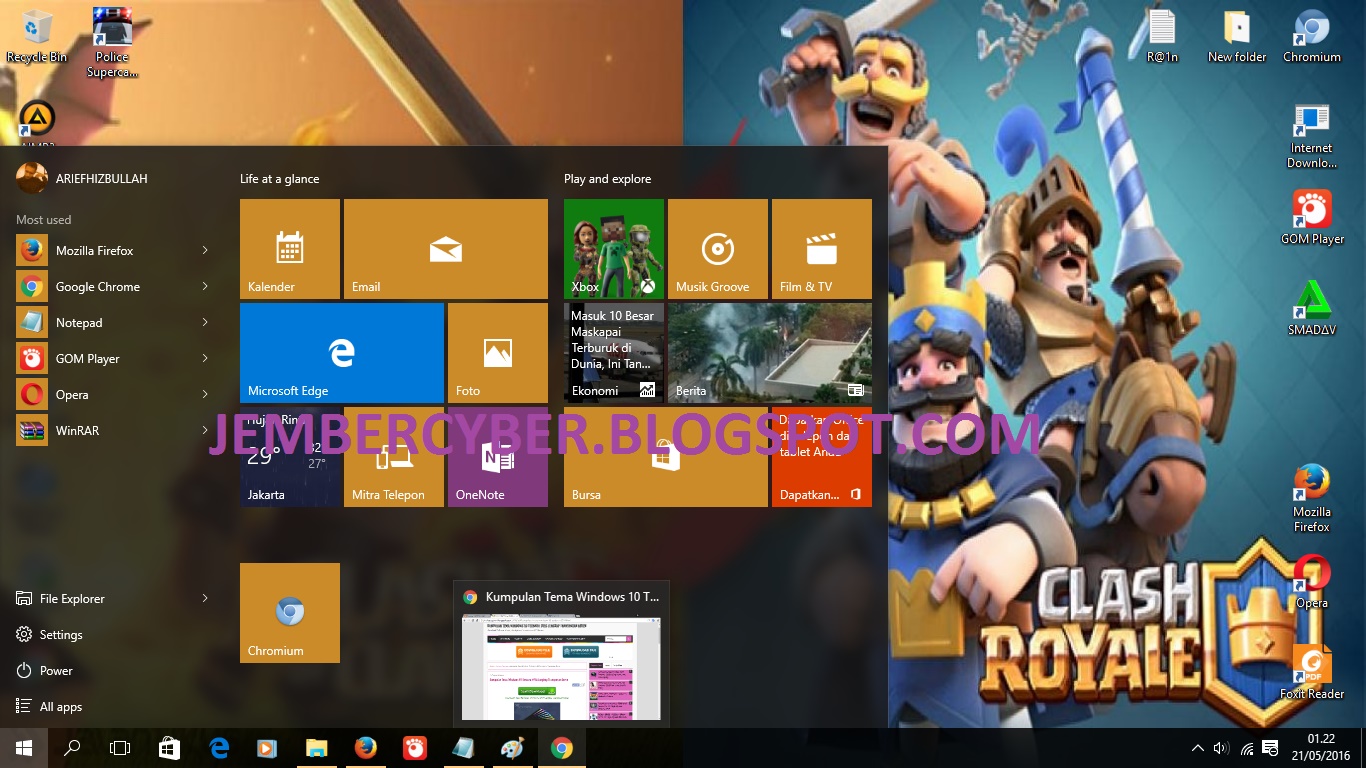This screenshot has height=768, width=1366.
Task: Launch the Microsoft Edge tile
Action: (342, 353)
